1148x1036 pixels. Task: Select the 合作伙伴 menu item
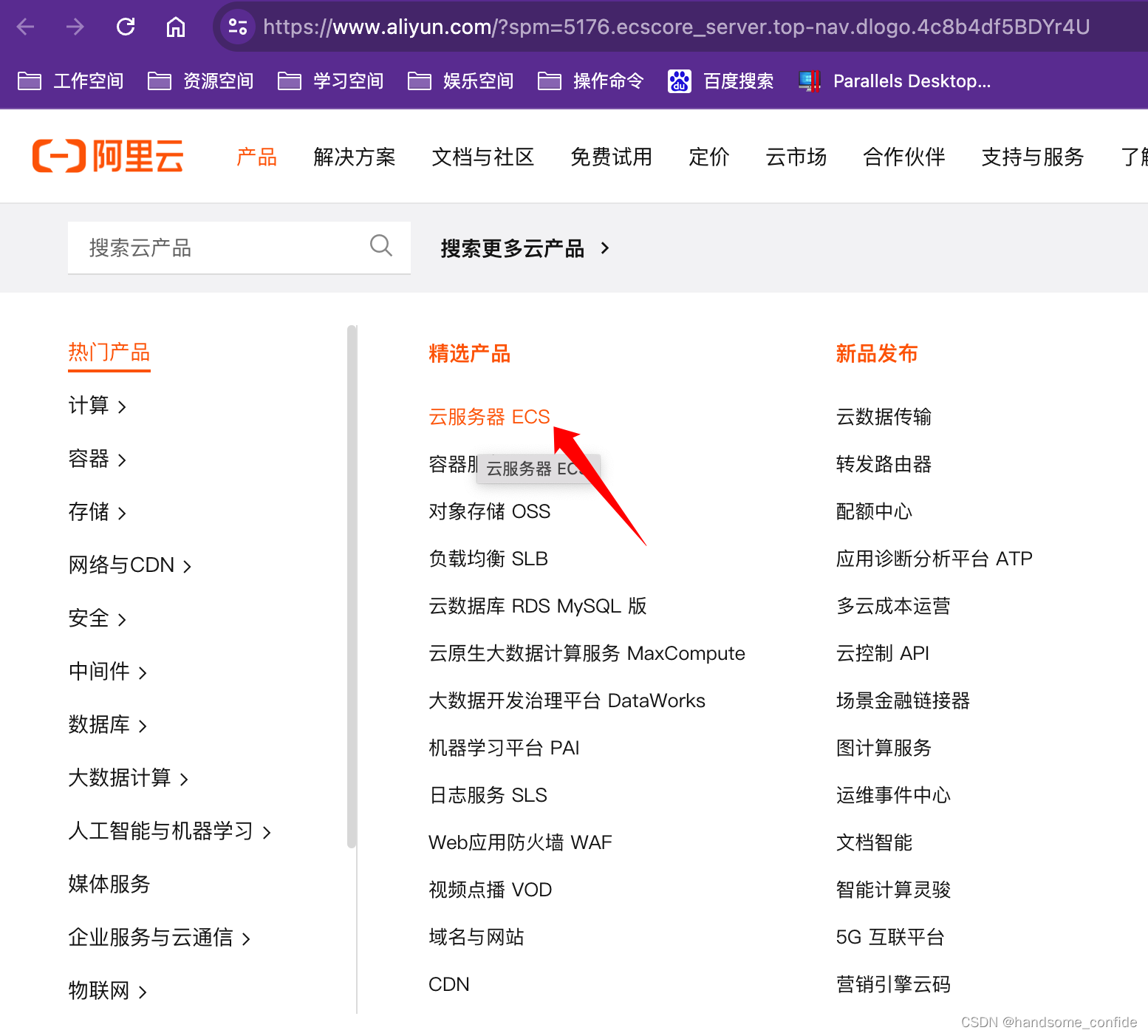pos(904,157)
